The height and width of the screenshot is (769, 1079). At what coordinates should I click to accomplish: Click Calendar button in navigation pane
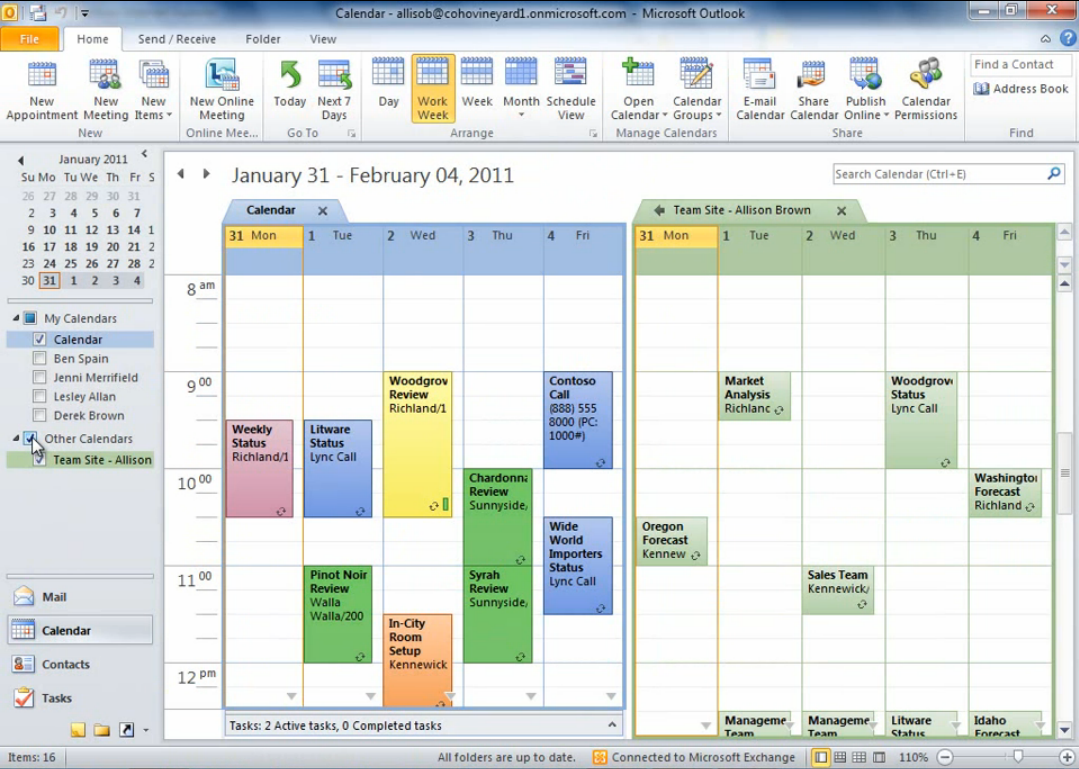click(x=80, y=630)
